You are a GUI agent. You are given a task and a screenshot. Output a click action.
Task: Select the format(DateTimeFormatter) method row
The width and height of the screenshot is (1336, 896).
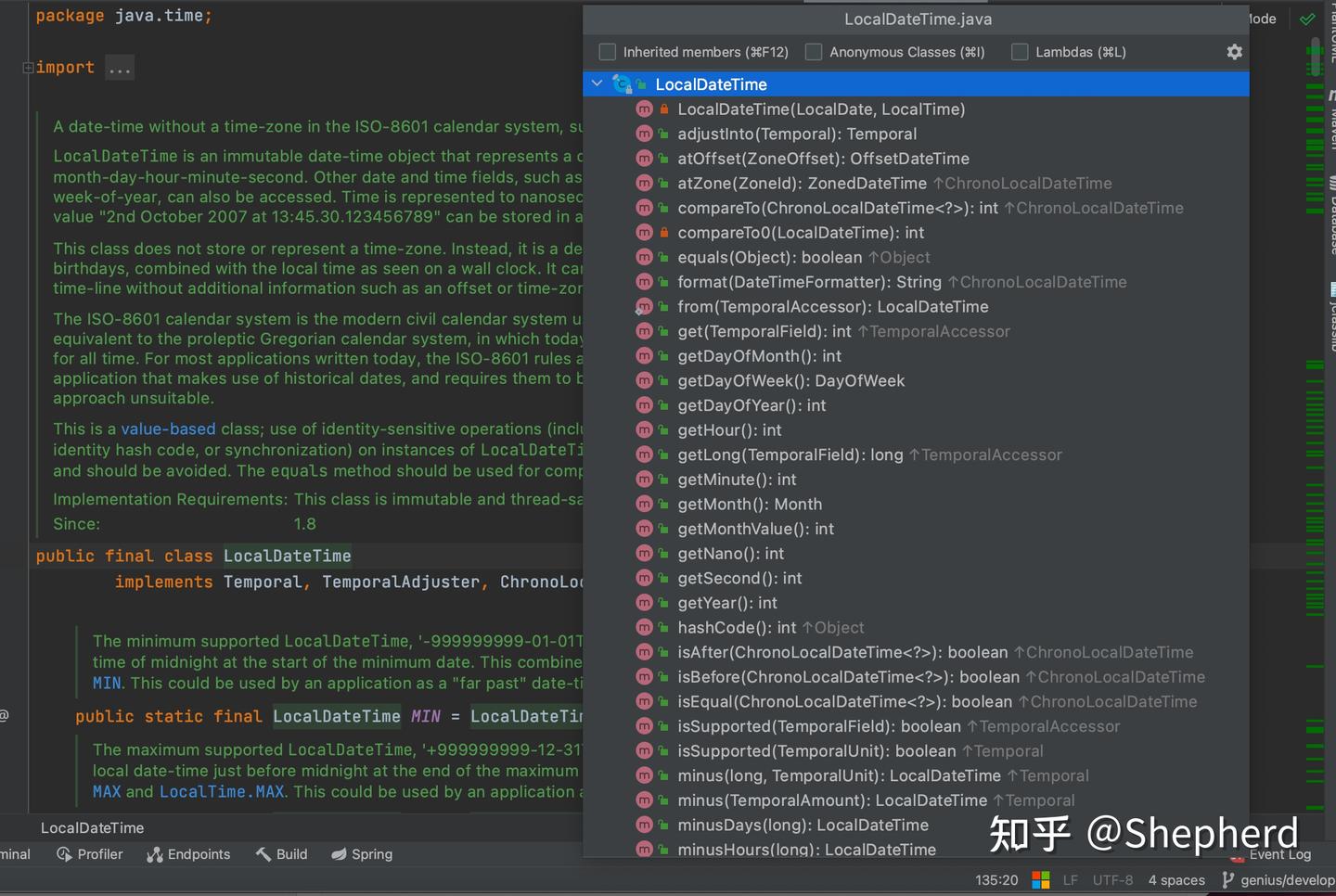(917, 282)
